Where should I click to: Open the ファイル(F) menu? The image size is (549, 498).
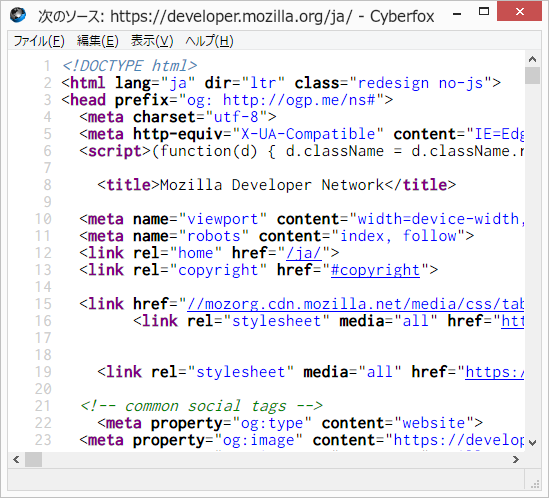pyautogui.click(x=39, y=41)
